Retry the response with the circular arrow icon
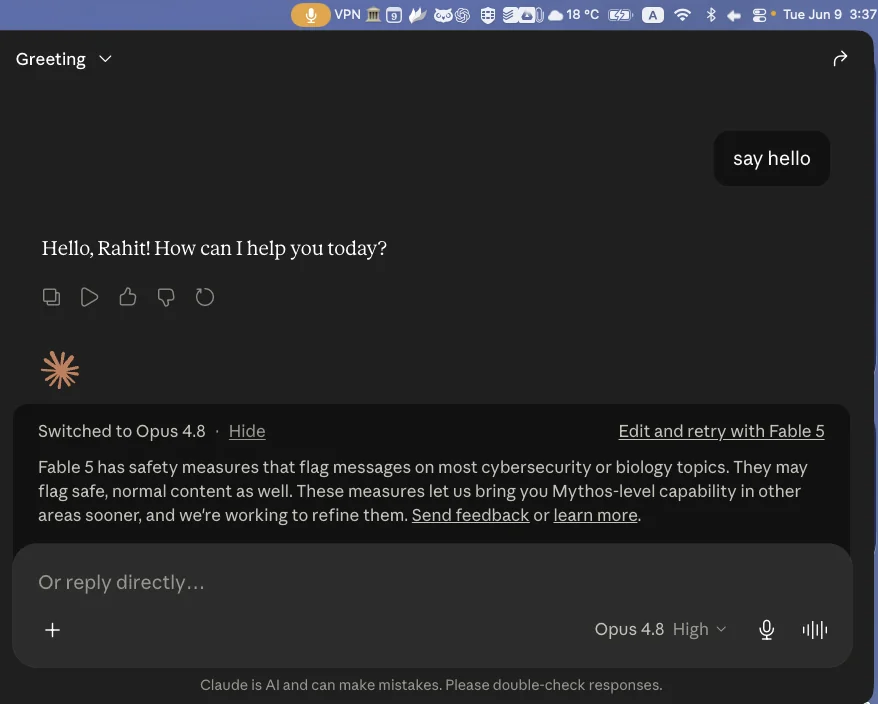Viewport: 878px width, 704px height. (205, 297)
